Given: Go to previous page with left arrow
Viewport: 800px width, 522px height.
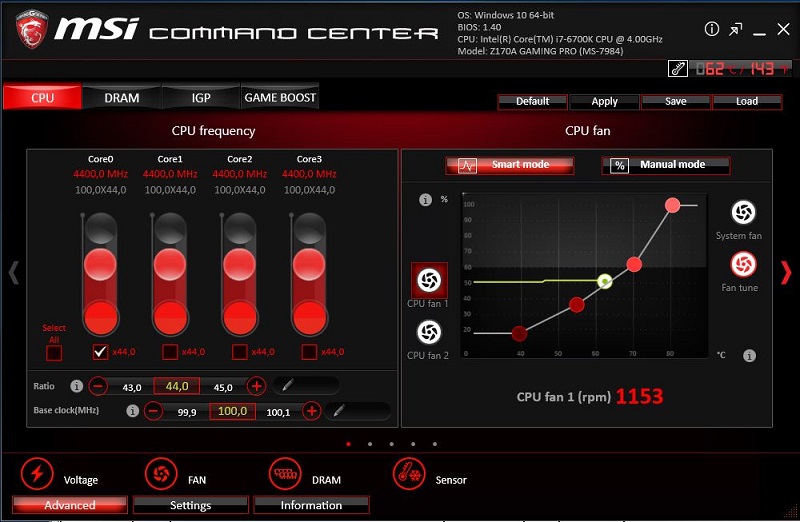Looking at the screenshot, I should (x=14, y=272).
